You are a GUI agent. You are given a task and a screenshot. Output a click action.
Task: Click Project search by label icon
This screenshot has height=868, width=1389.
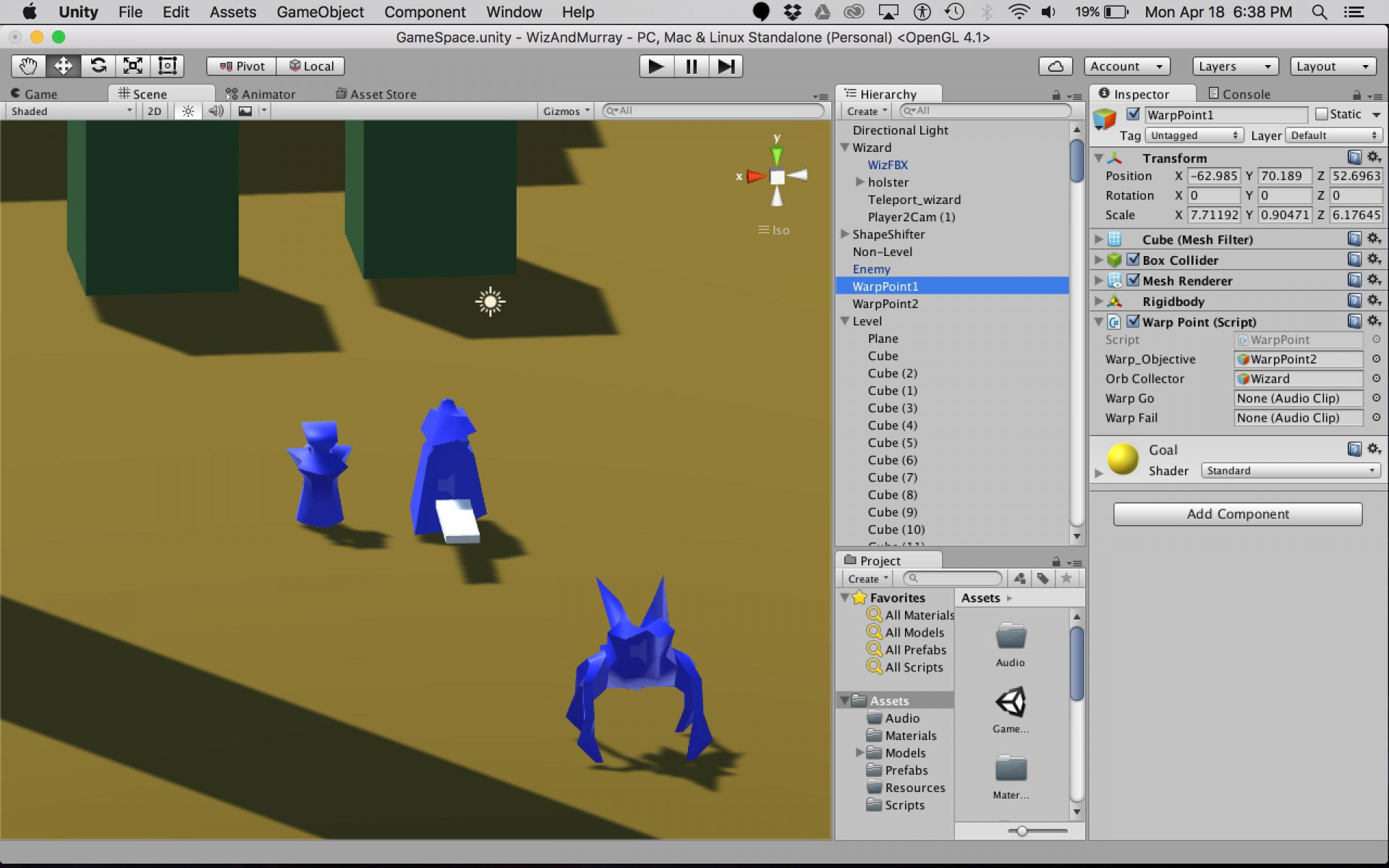[1042, 578]
